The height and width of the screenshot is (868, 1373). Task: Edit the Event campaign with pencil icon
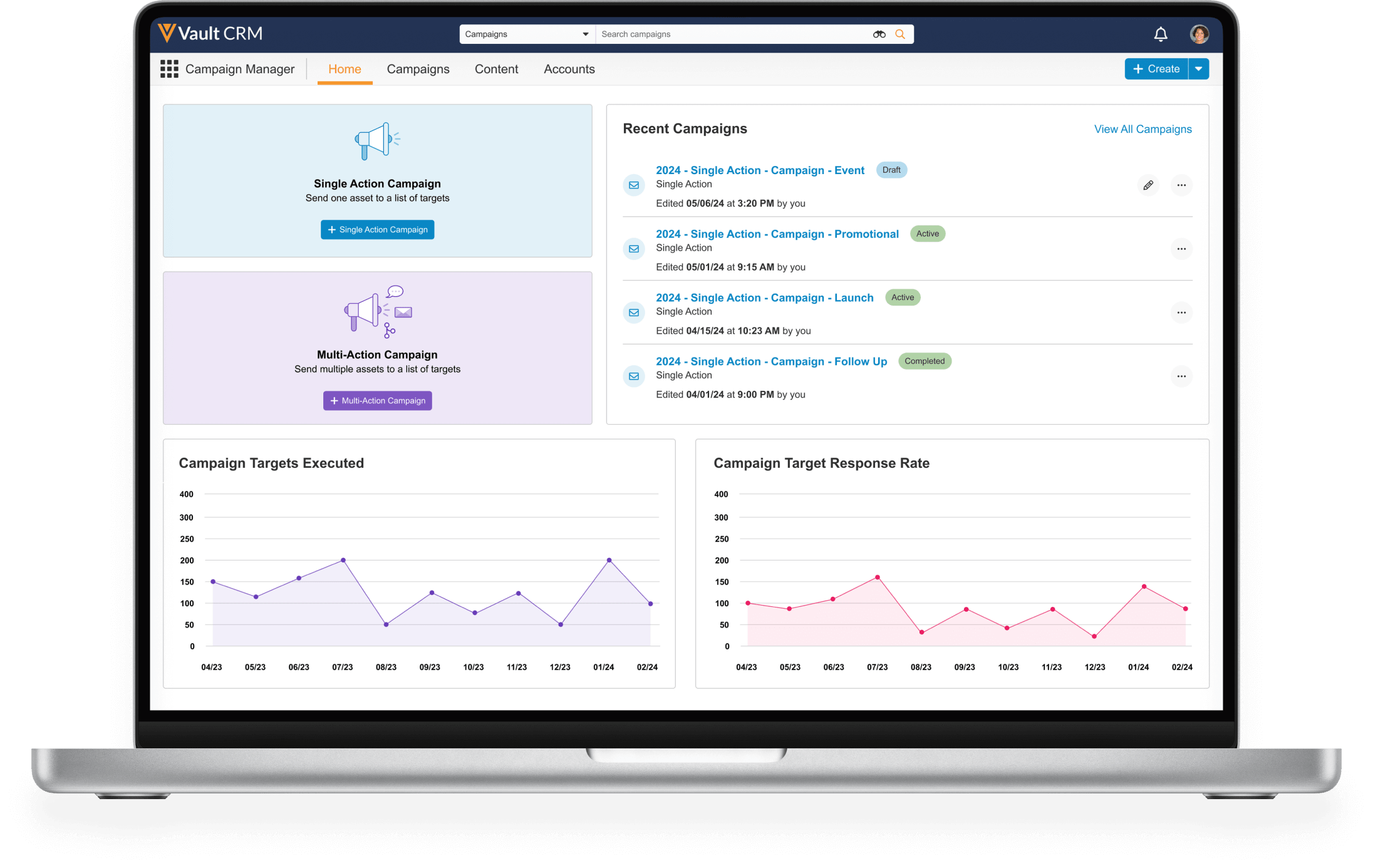coord(1148,185)
